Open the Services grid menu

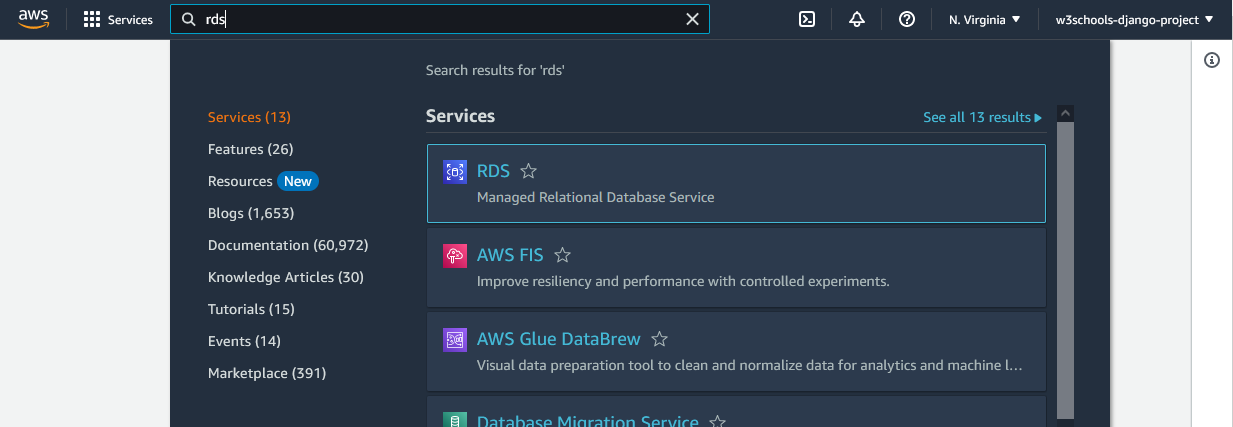pos(118,20)
